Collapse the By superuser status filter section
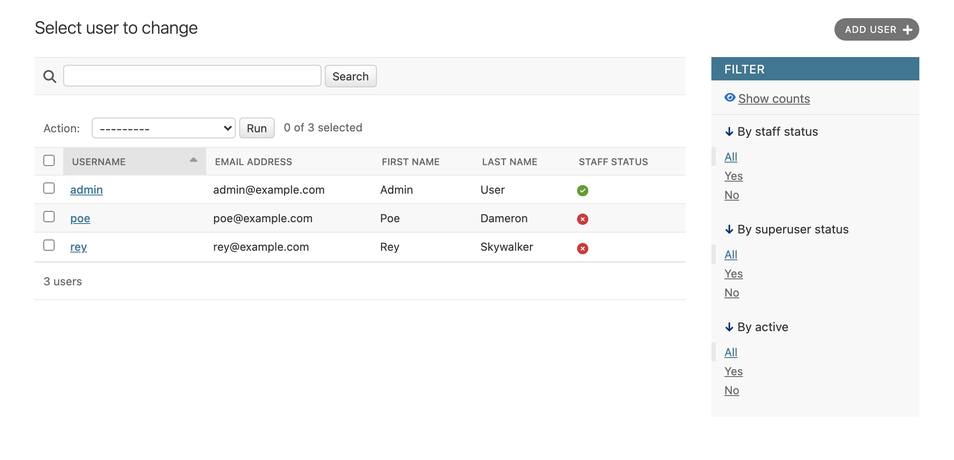The image size is (954, 460). coord(786,230)
